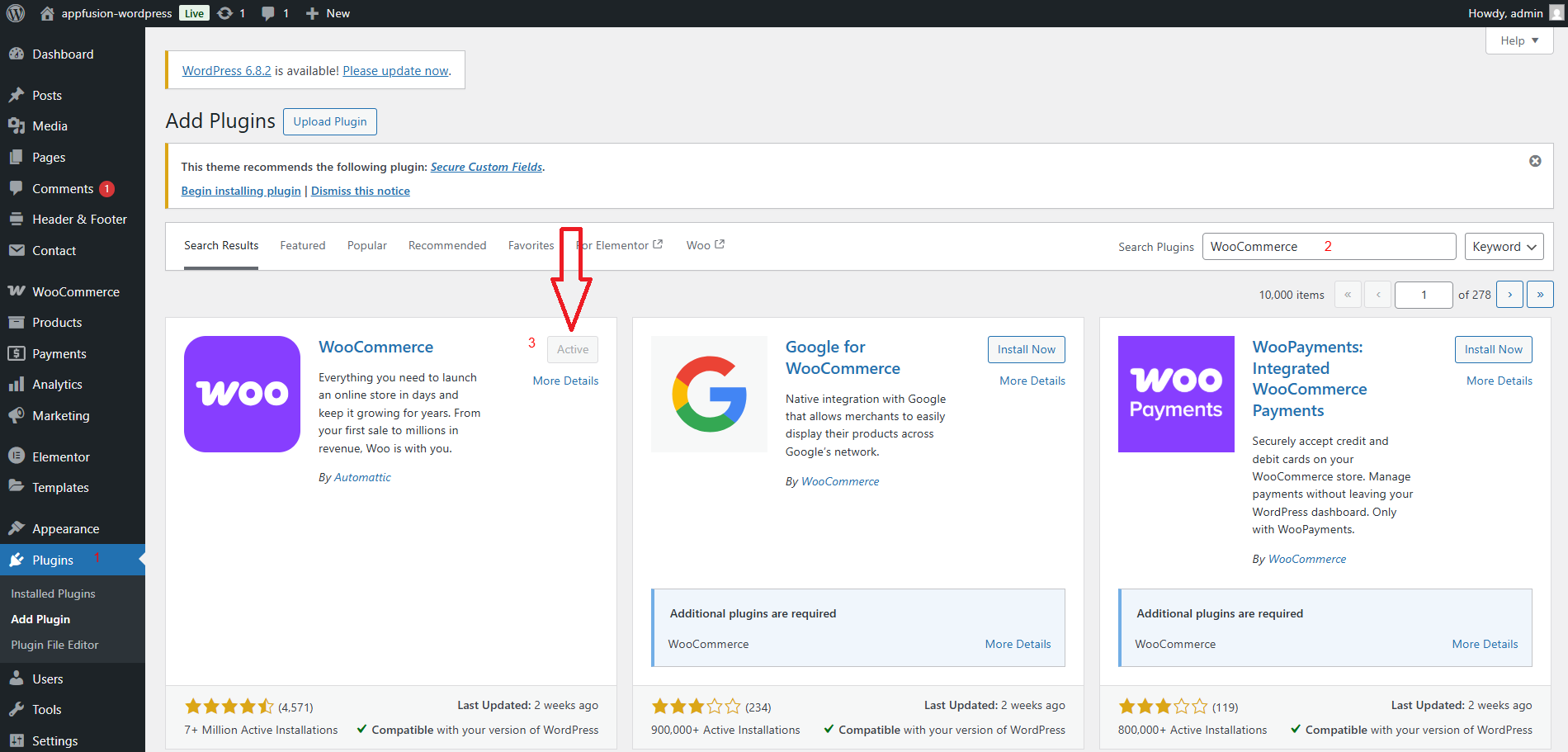Screen dimensions: 1568x752
Task: Switch to the Featured plugins tab
Action: coord(302,246)
